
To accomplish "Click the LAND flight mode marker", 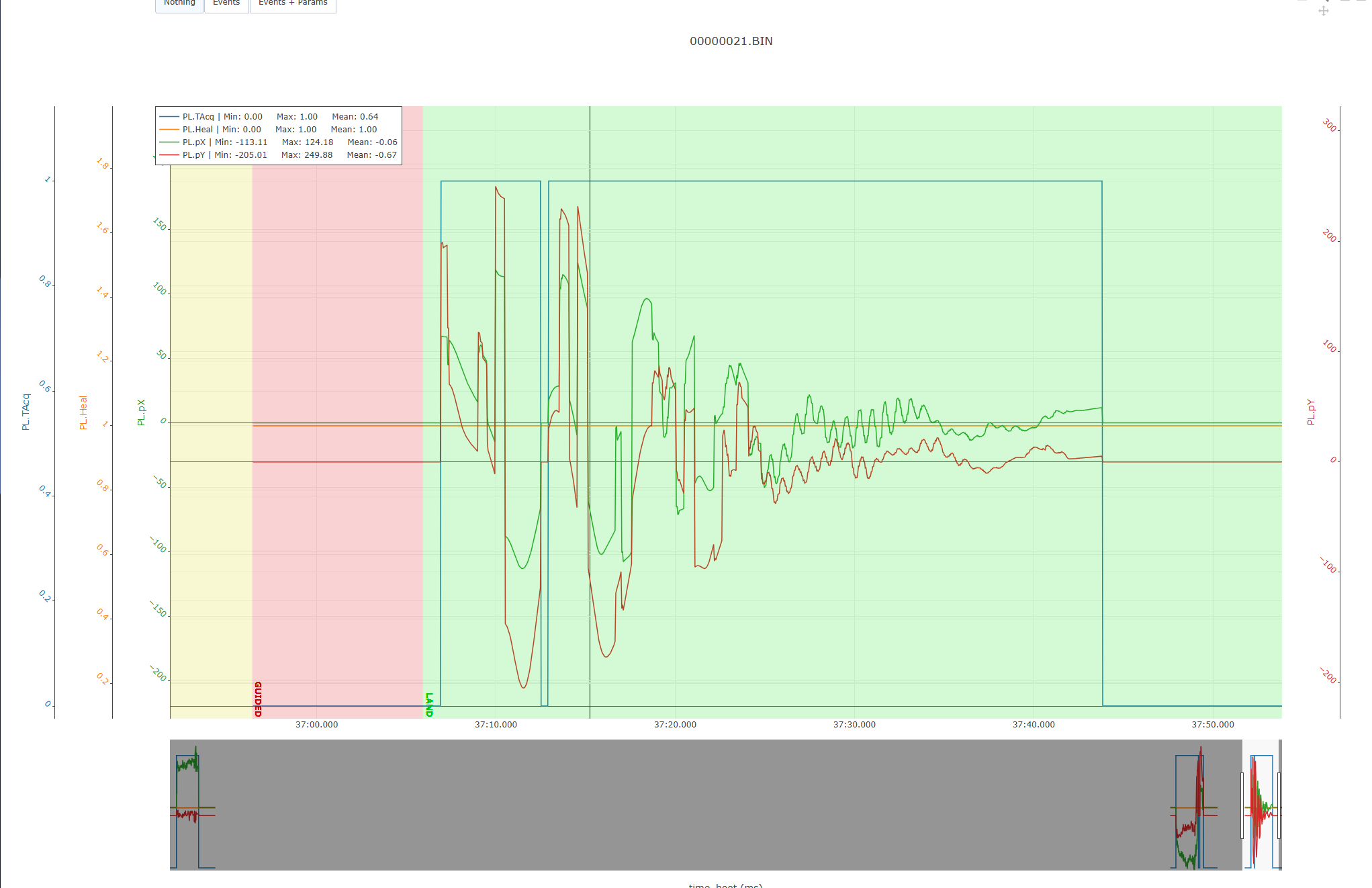I will (429, 704).
